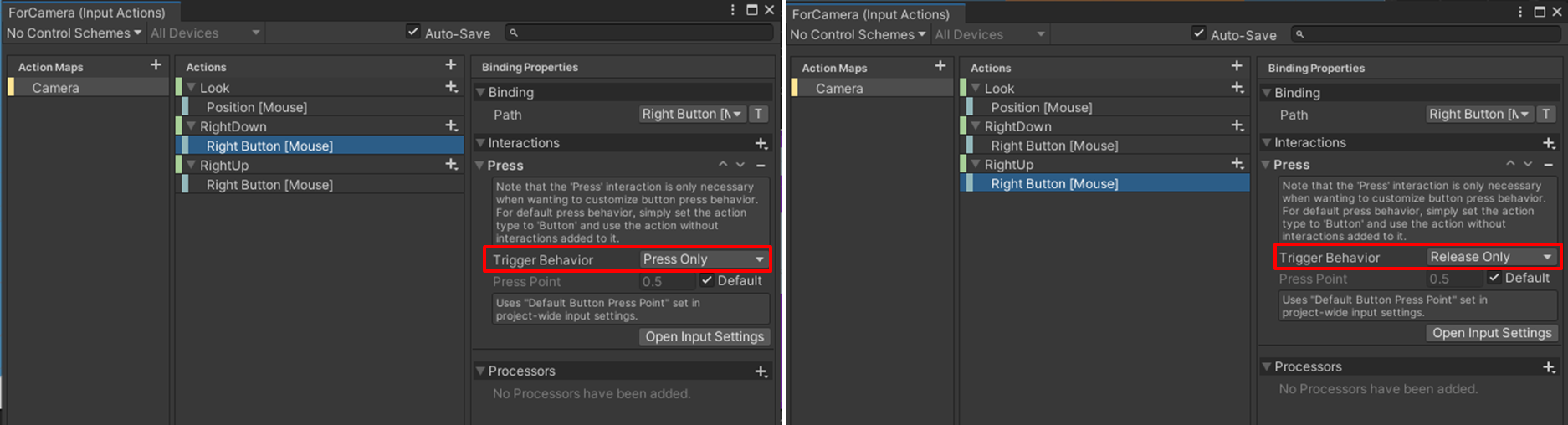Screen dimensions: 1568x425
Task: Open No Control Schemes dropdown in left window
Action: coord(74,33)
